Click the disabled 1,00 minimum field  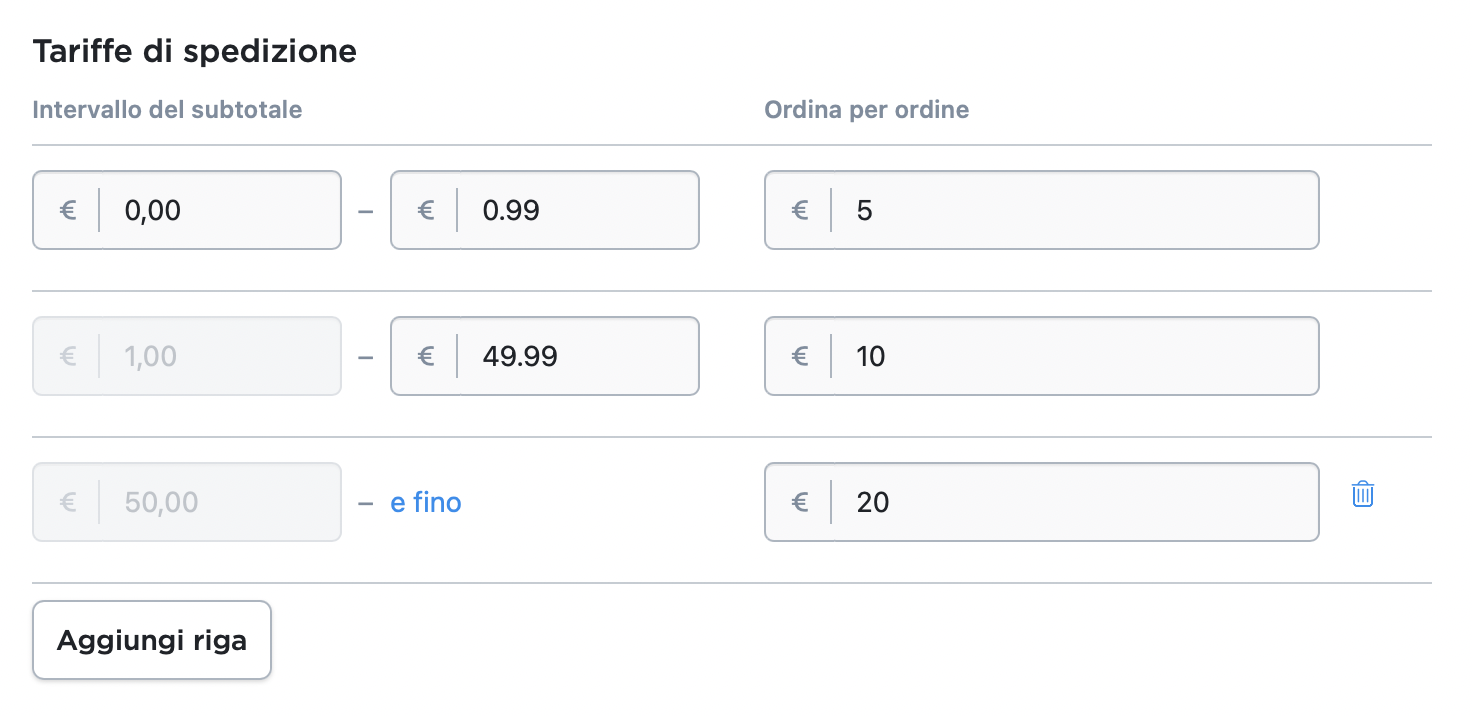(220, 356)
